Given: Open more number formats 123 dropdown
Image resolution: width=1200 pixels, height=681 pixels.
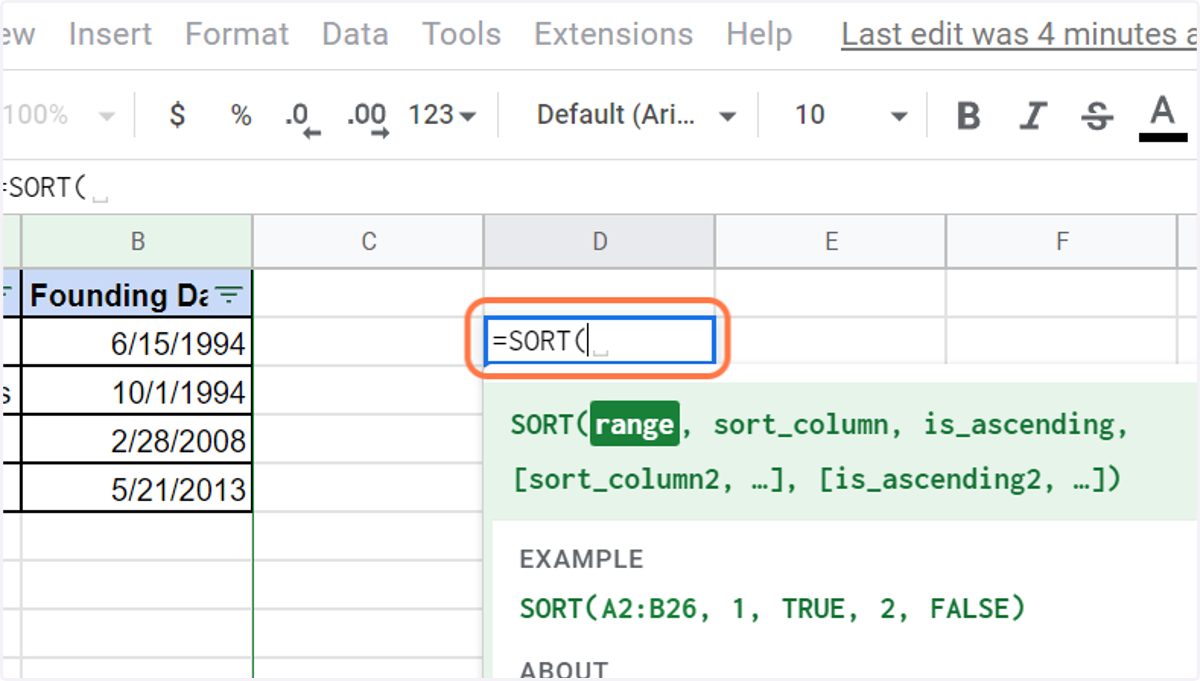Looking at the screenshot, I should [x=442, y=115].
